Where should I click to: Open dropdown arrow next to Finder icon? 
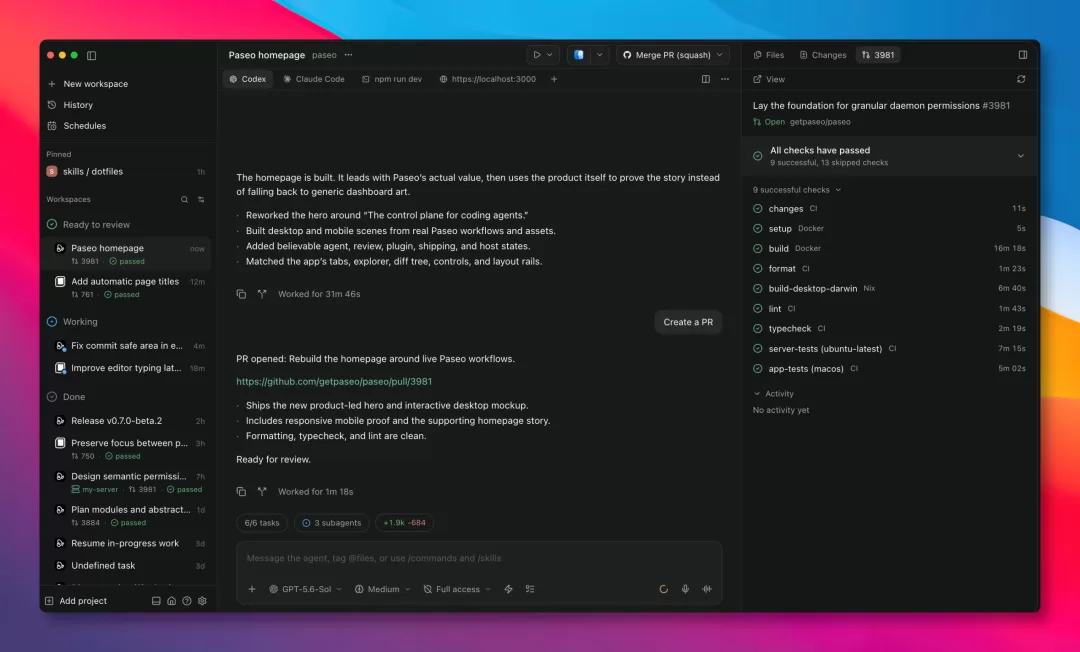[600, 55]
